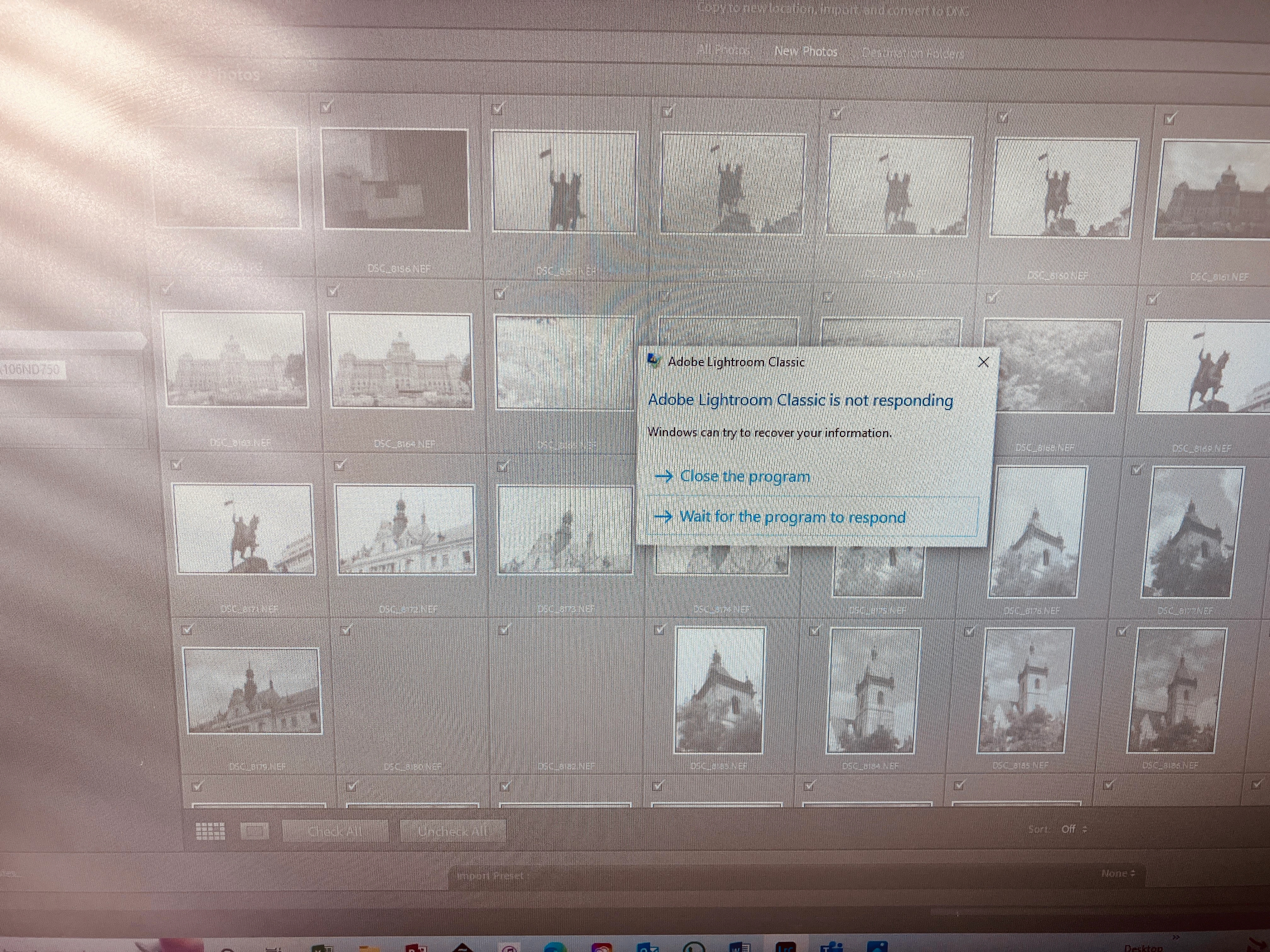Screen dimensions: 1270x952
Task: Open Word from the taskbar
Action: 740,947
